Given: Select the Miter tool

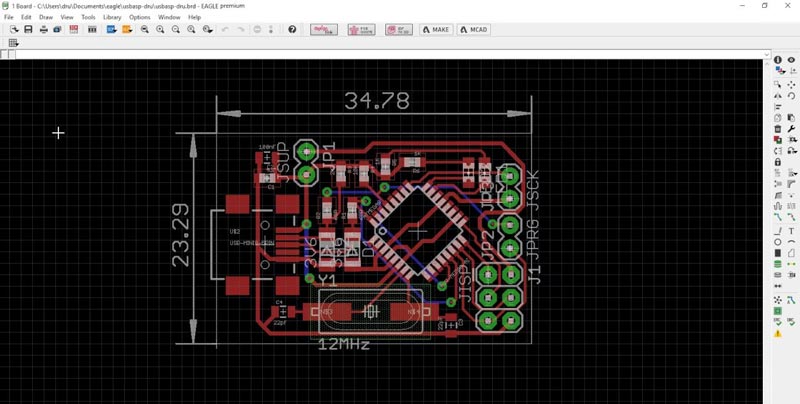Looking at the screenshot, I should click(791, 184).
